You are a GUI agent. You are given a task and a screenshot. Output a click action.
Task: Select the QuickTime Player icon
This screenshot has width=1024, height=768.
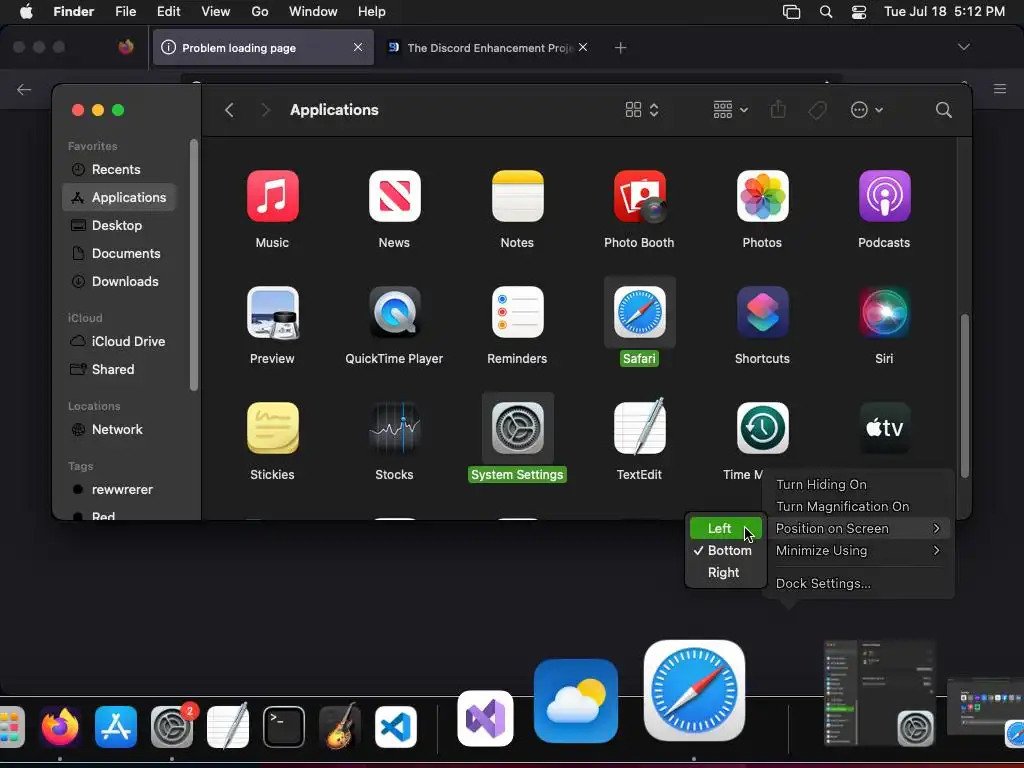pyautogui.click(x=394, y=313)
